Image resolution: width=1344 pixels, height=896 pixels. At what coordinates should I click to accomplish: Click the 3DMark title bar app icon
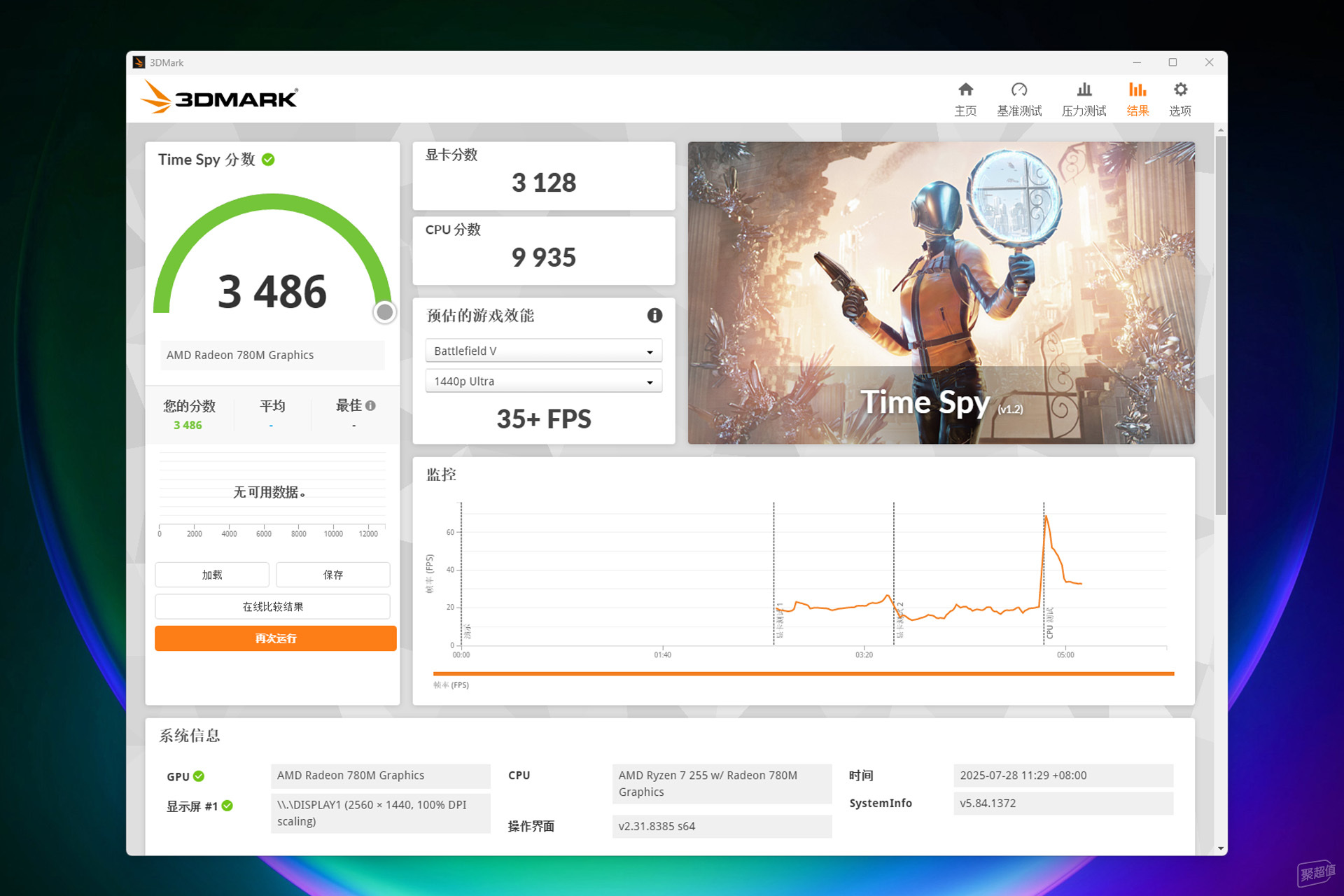click(139, 62)
